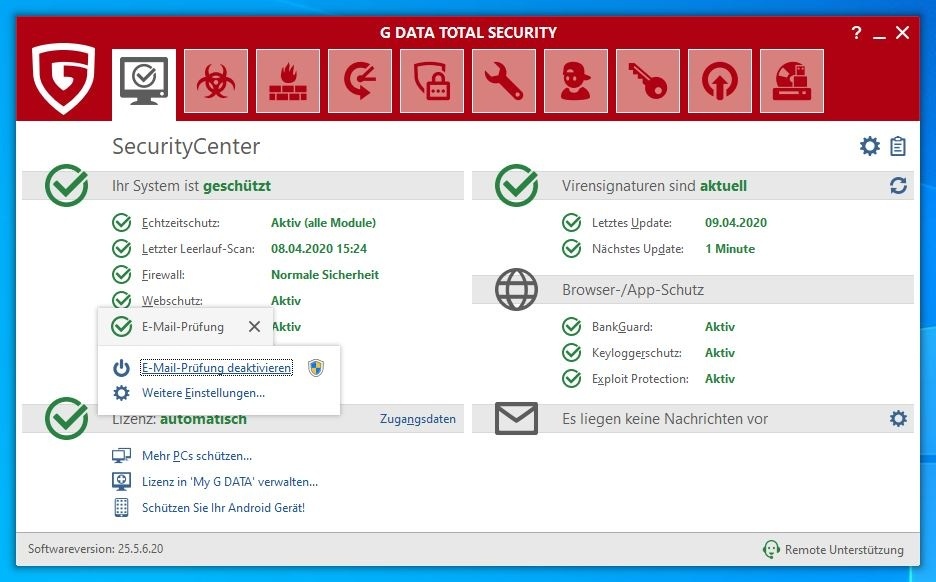This screenshot has width=936, height=582.
Task: Open the Backup arrow tab
Action: coord(360,81)
